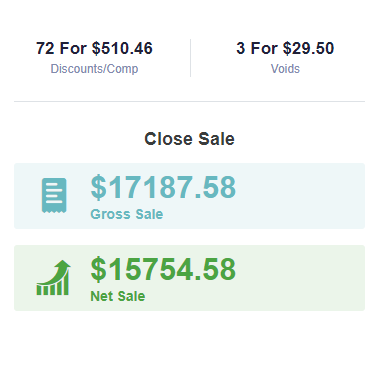The width and height of the screenshot is (380, 366).
Task: Open the Net Sale label
Action: [118, 296]
